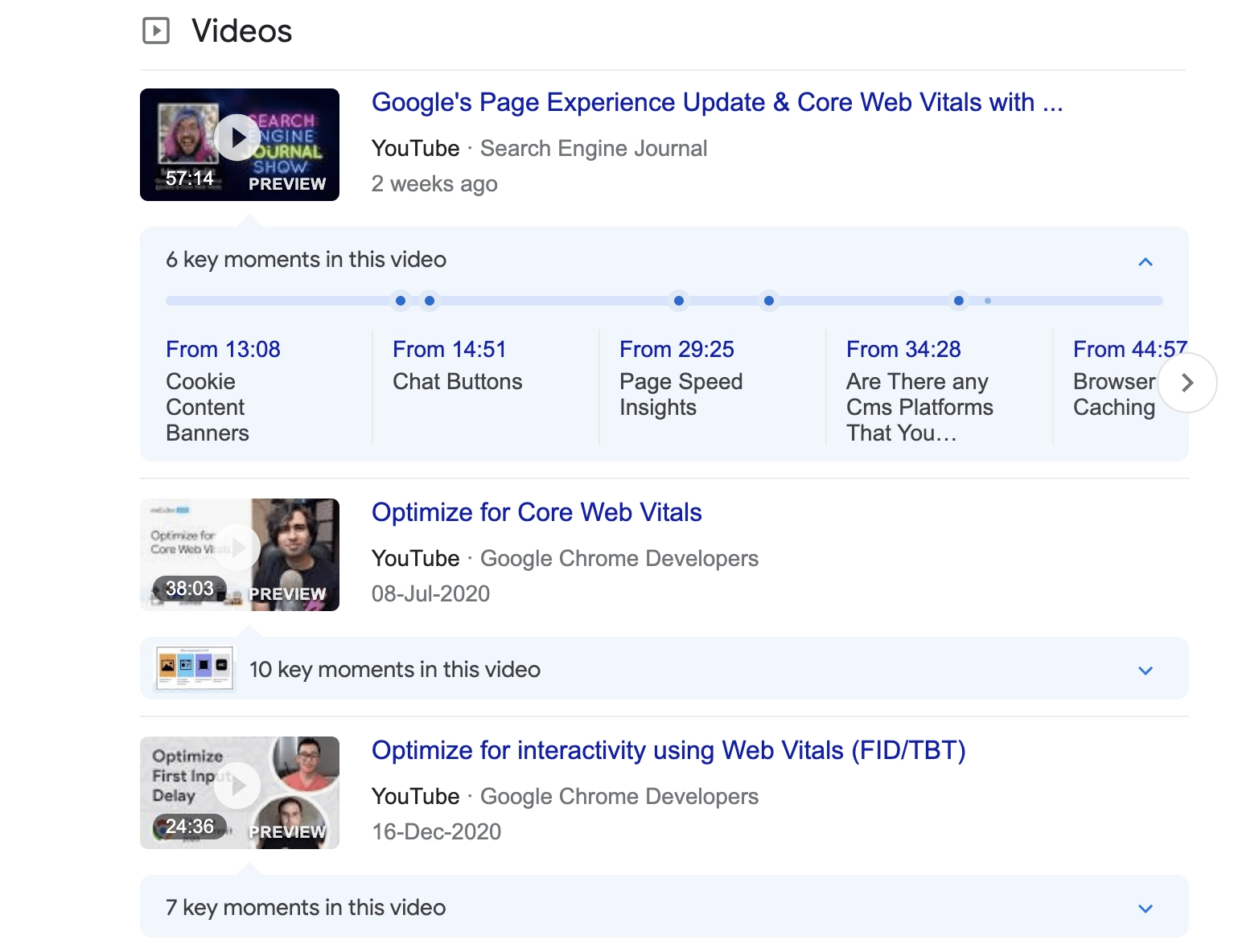Open Google's Page Experience Update video link
The image size is (1234, 952).
click(716, 103)
